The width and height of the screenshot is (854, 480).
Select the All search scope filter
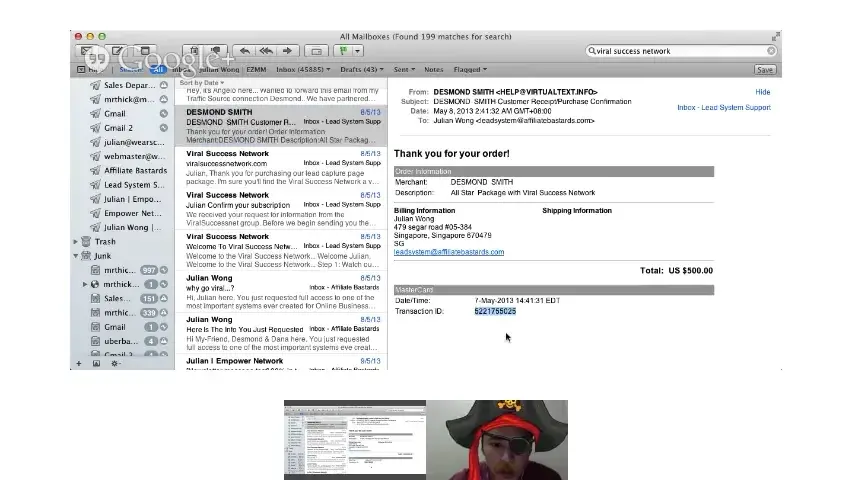tap(157, 70)
